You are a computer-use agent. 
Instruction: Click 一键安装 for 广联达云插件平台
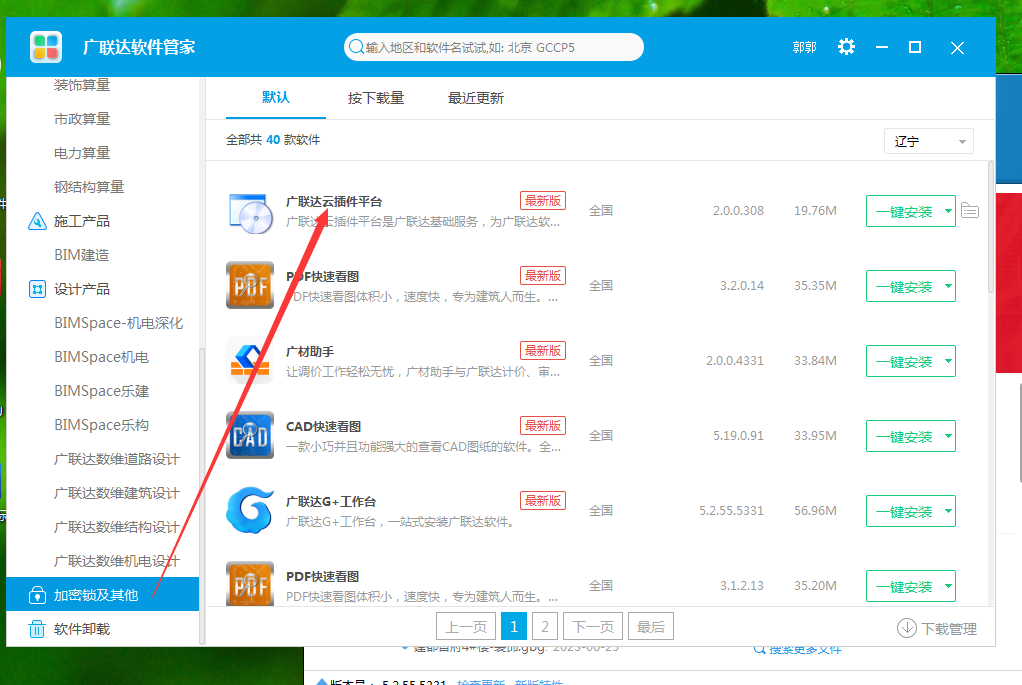[x=903, y=211]
